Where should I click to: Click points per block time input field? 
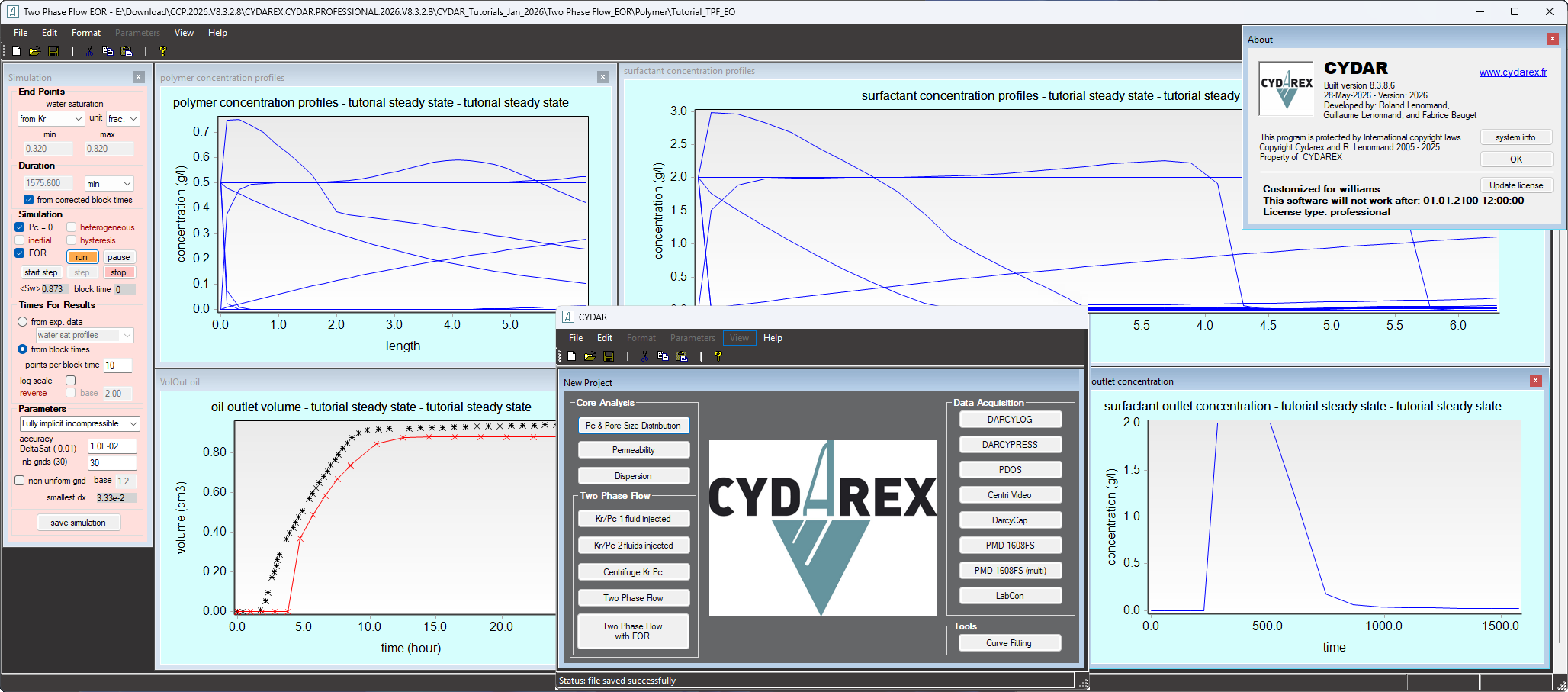pos(117,365)
